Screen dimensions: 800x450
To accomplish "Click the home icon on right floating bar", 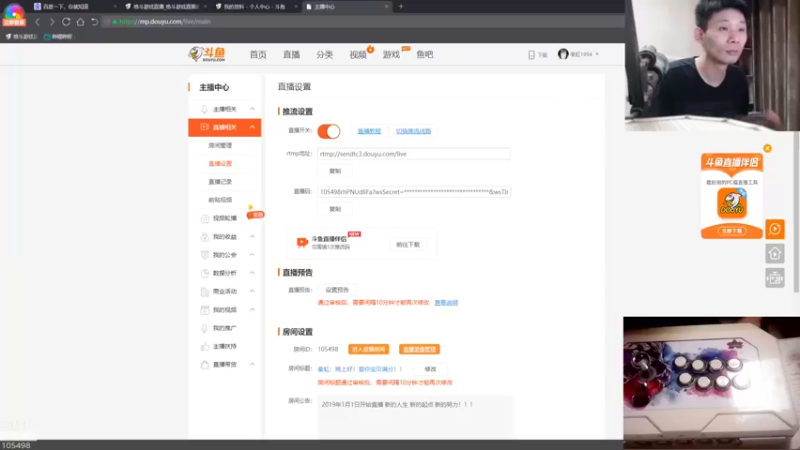I will point(774,254).
